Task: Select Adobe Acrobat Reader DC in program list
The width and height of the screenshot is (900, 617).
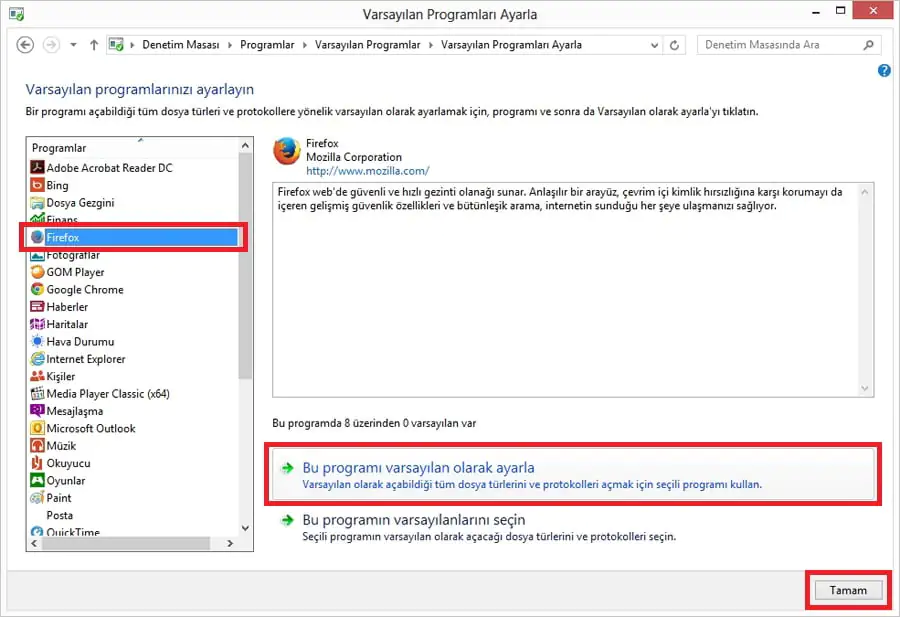Action: pos(99,167)
